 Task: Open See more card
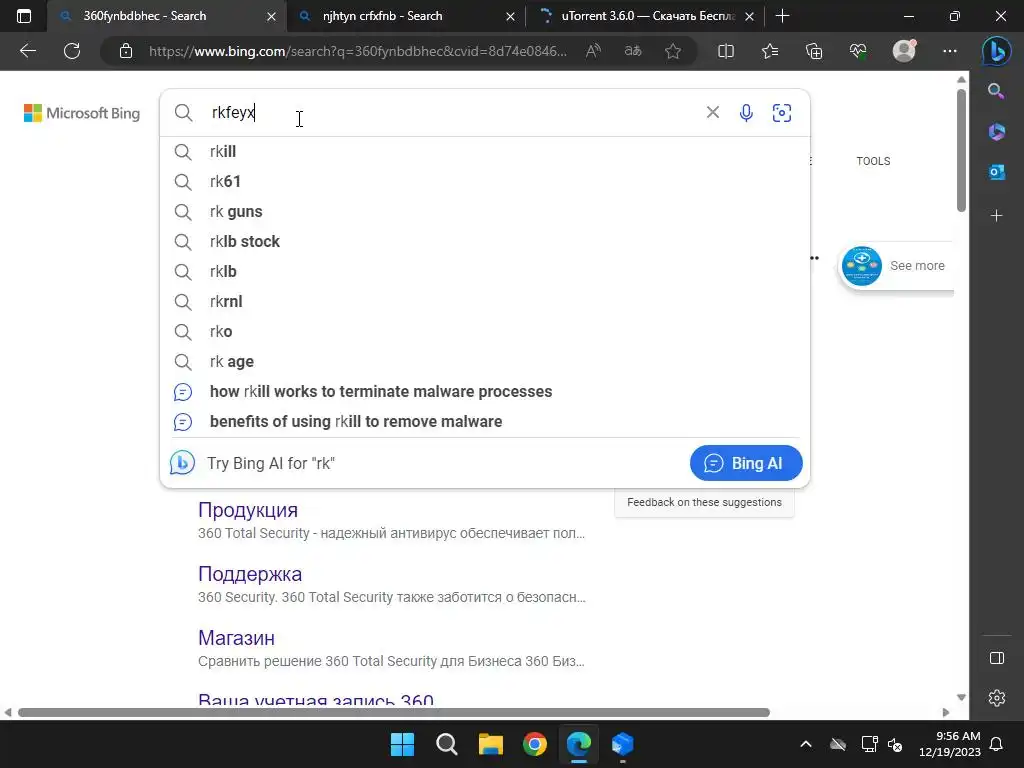(x=896, y=266)
